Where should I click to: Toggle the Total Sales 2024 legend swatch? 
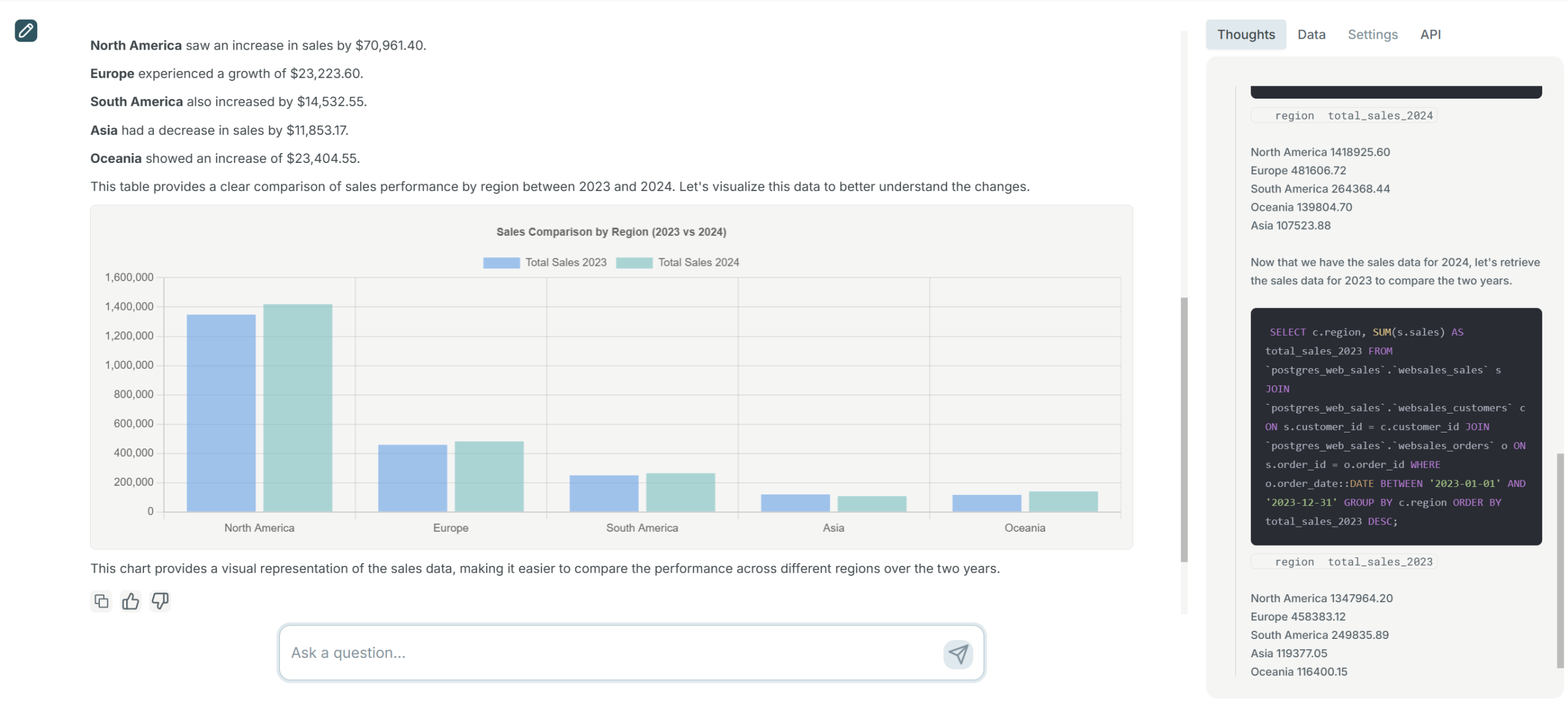click(x=634, y=263)
